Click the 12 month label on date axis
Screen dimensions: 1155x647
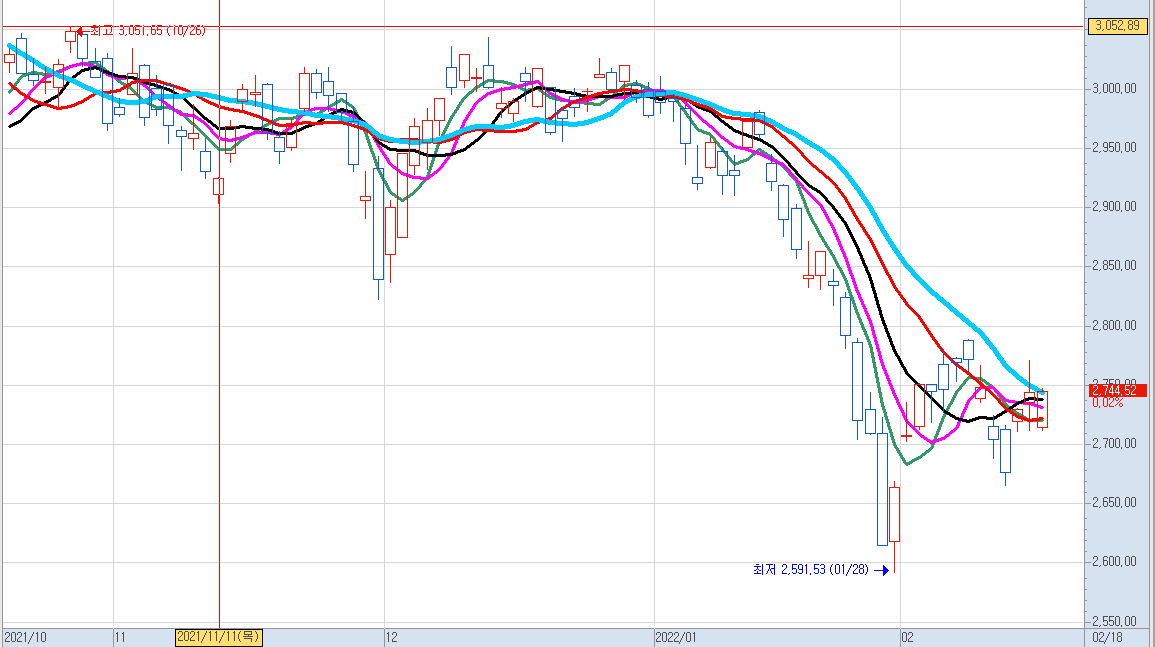point(391,637)
